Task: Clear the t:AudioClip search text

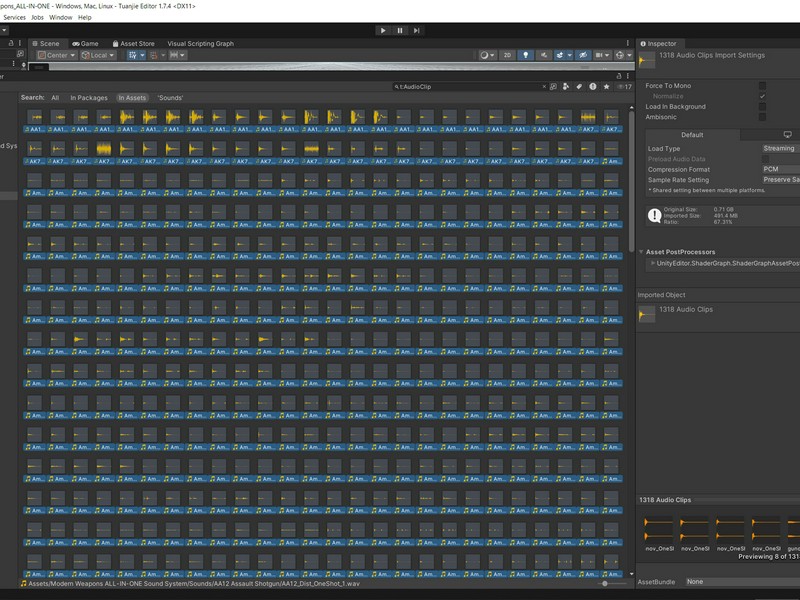Action: point(544,87)
